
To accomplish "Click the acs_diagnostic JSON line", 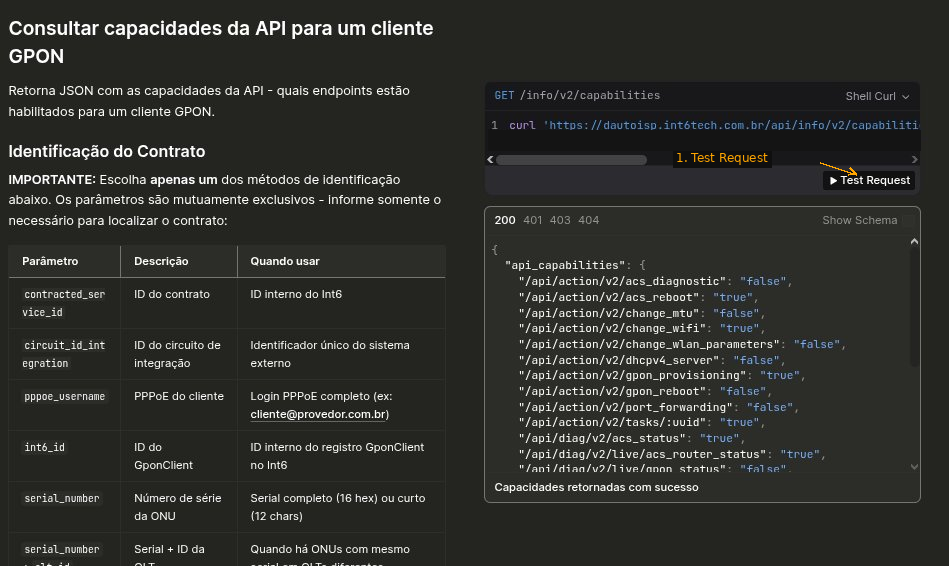I will pyautogui.click(x=655, y=281).
